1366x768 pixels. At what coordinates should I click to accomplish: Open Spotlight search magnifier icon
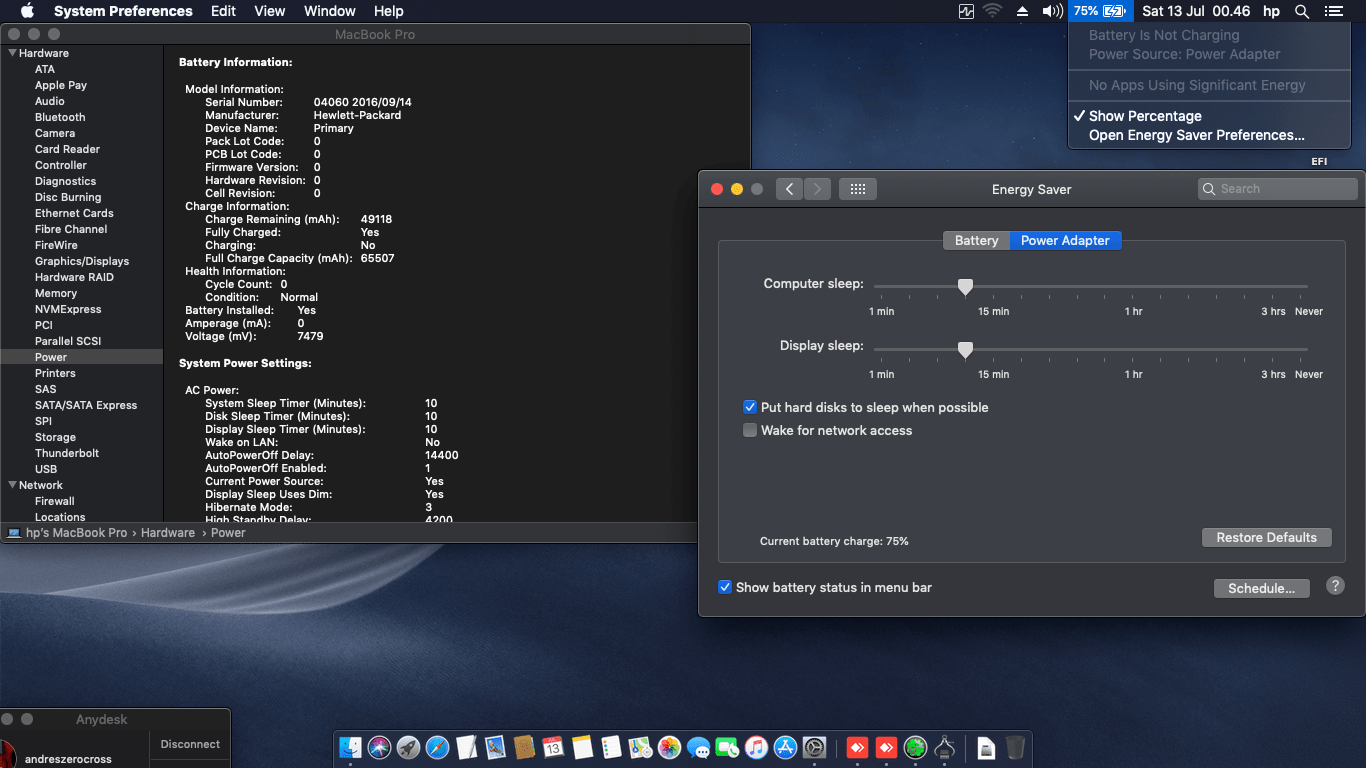click(x=1301, y=11)
